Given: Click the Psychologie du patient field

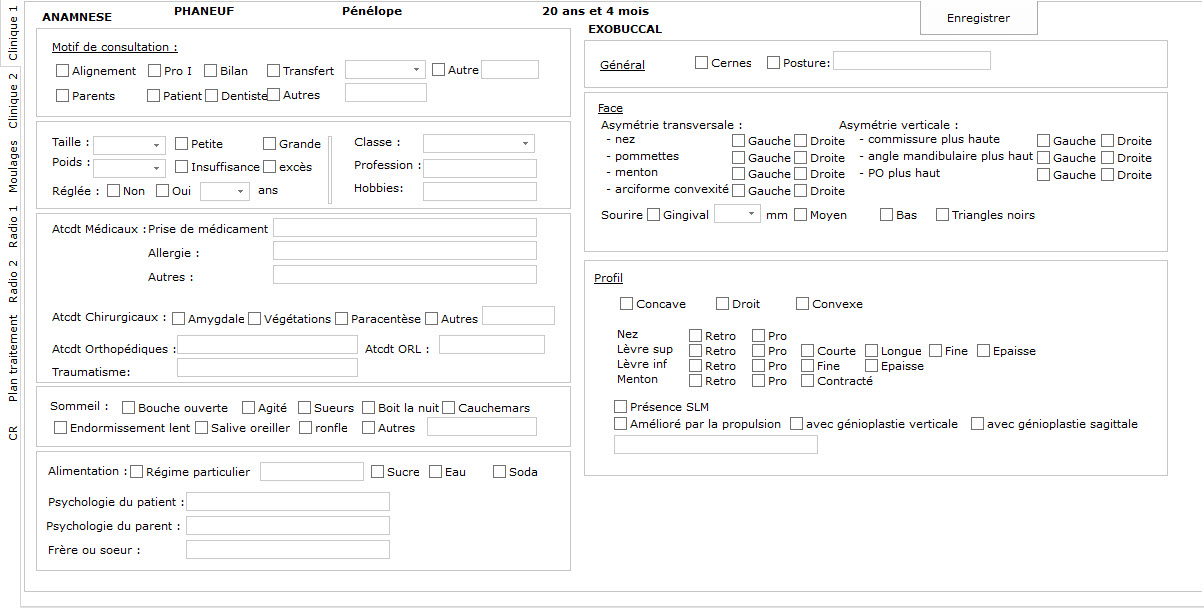Looking at the screenshot, I should 287,500.
